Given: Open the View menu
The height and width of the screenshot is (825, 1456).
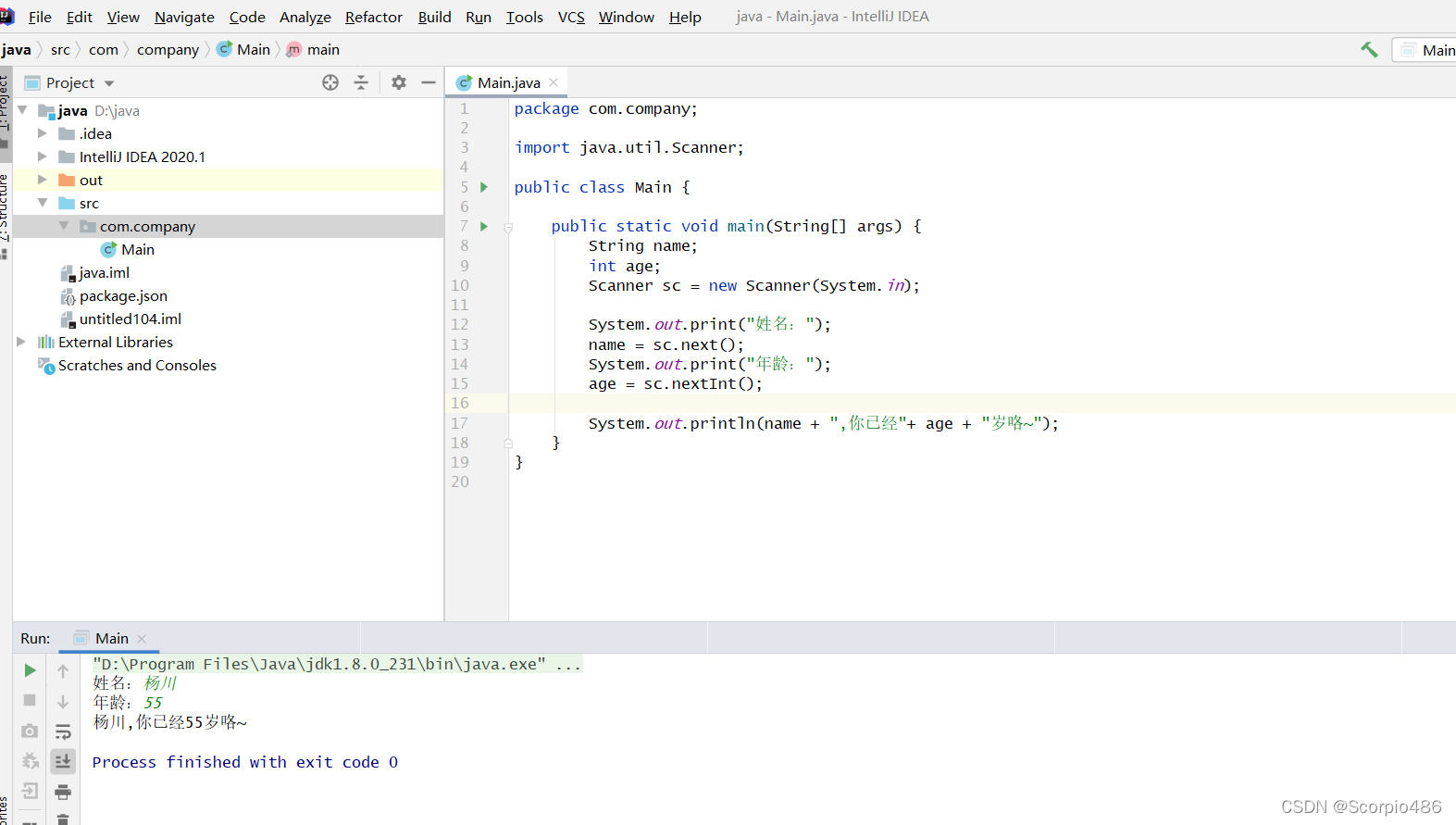Looking at the screenshot, I should 123,17.
